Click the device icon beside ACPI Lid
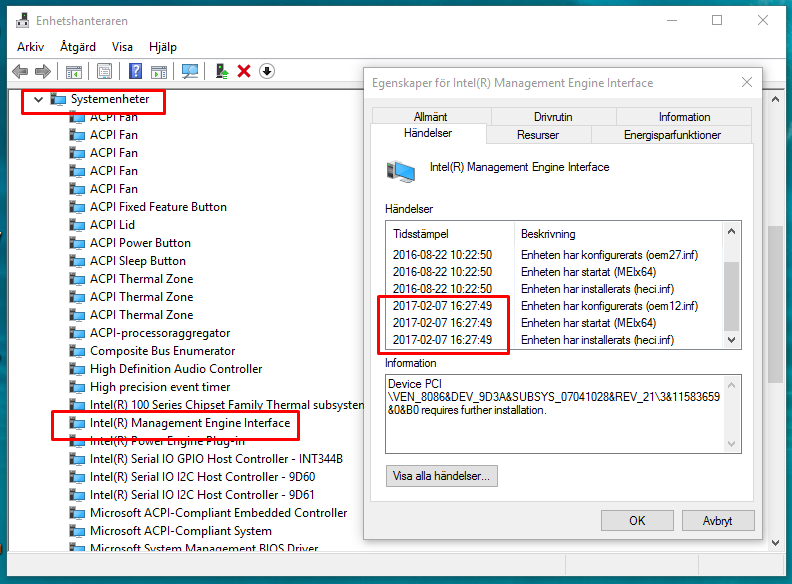Image resolution: width=792 pixels, height=584 pixels. [77, 225]
